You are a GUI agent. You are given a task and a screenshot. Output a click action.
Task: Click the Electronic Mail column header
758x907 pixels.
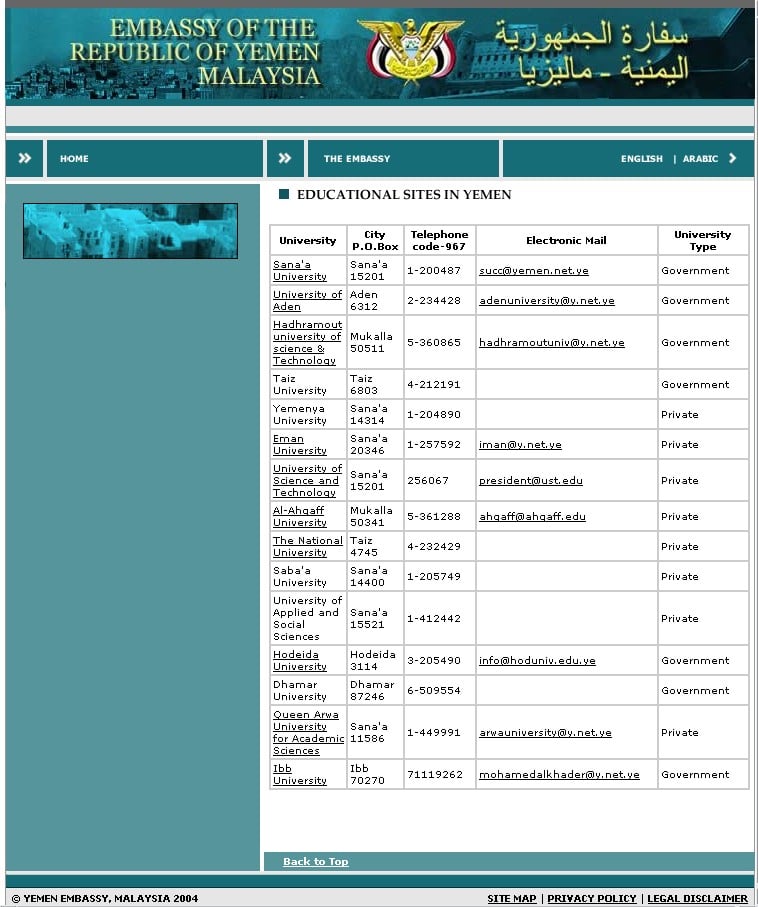(566, 241)
